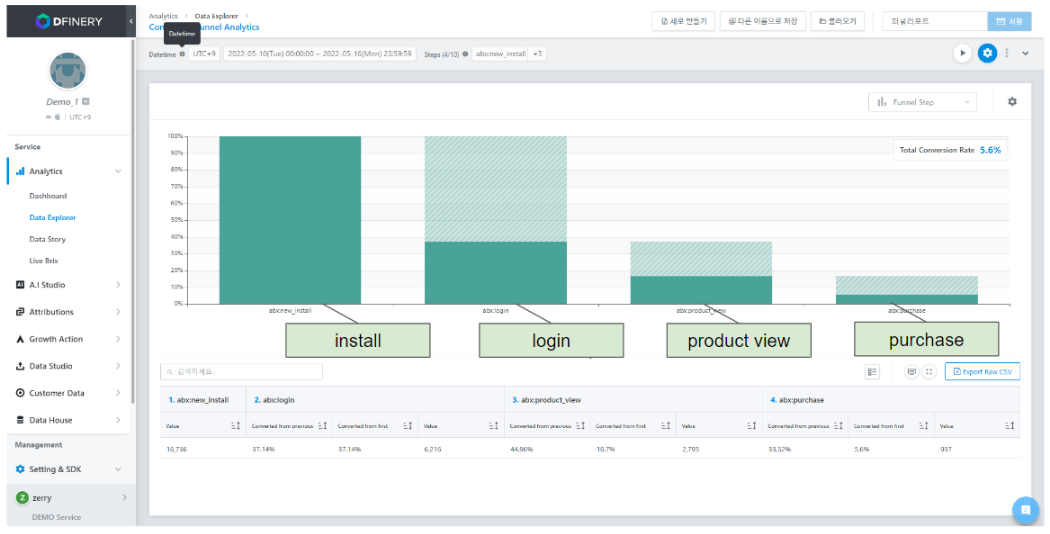Open the chart settings gear icon
This screenshot has width=1050, height=534.
click(1012, 102)
